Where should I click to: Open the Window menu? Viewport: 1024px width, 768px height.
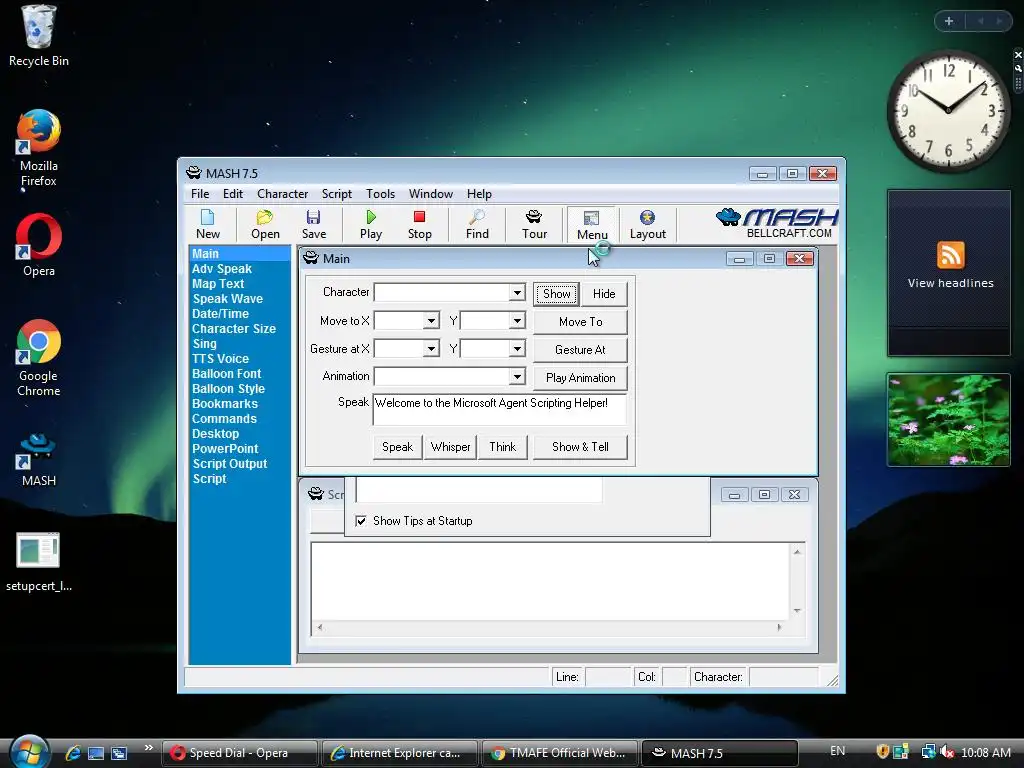pyautogui.click(x=430, y=194)
